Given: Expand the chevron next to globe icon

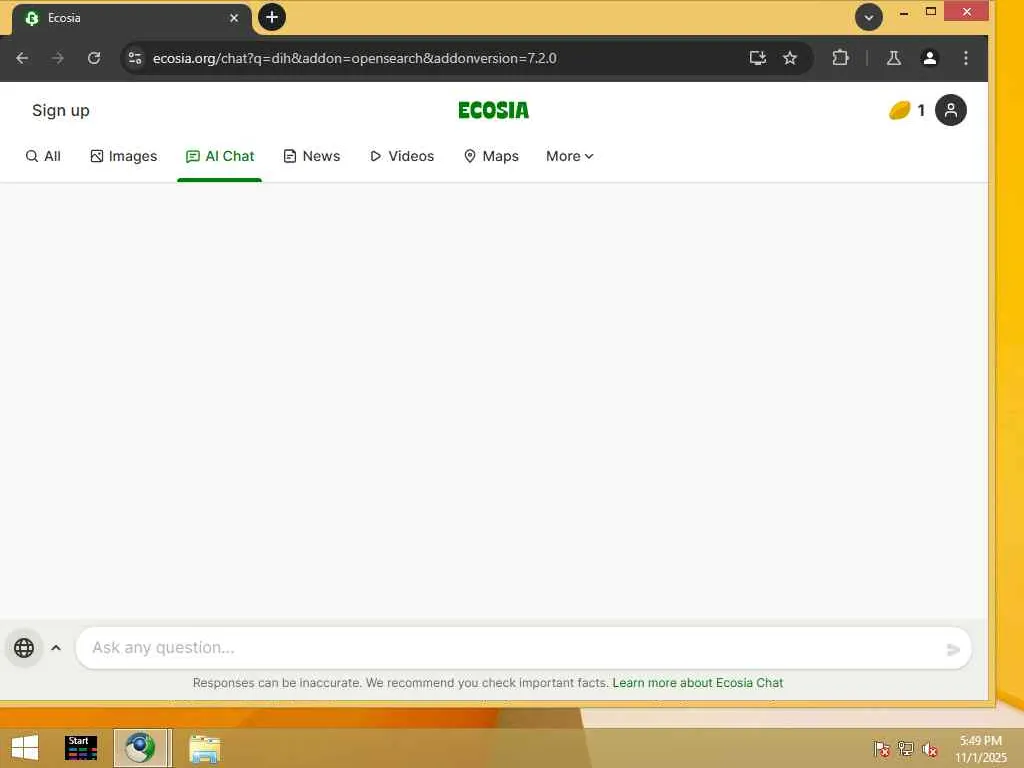Looking at the screenshot, I should coord(56,648).
